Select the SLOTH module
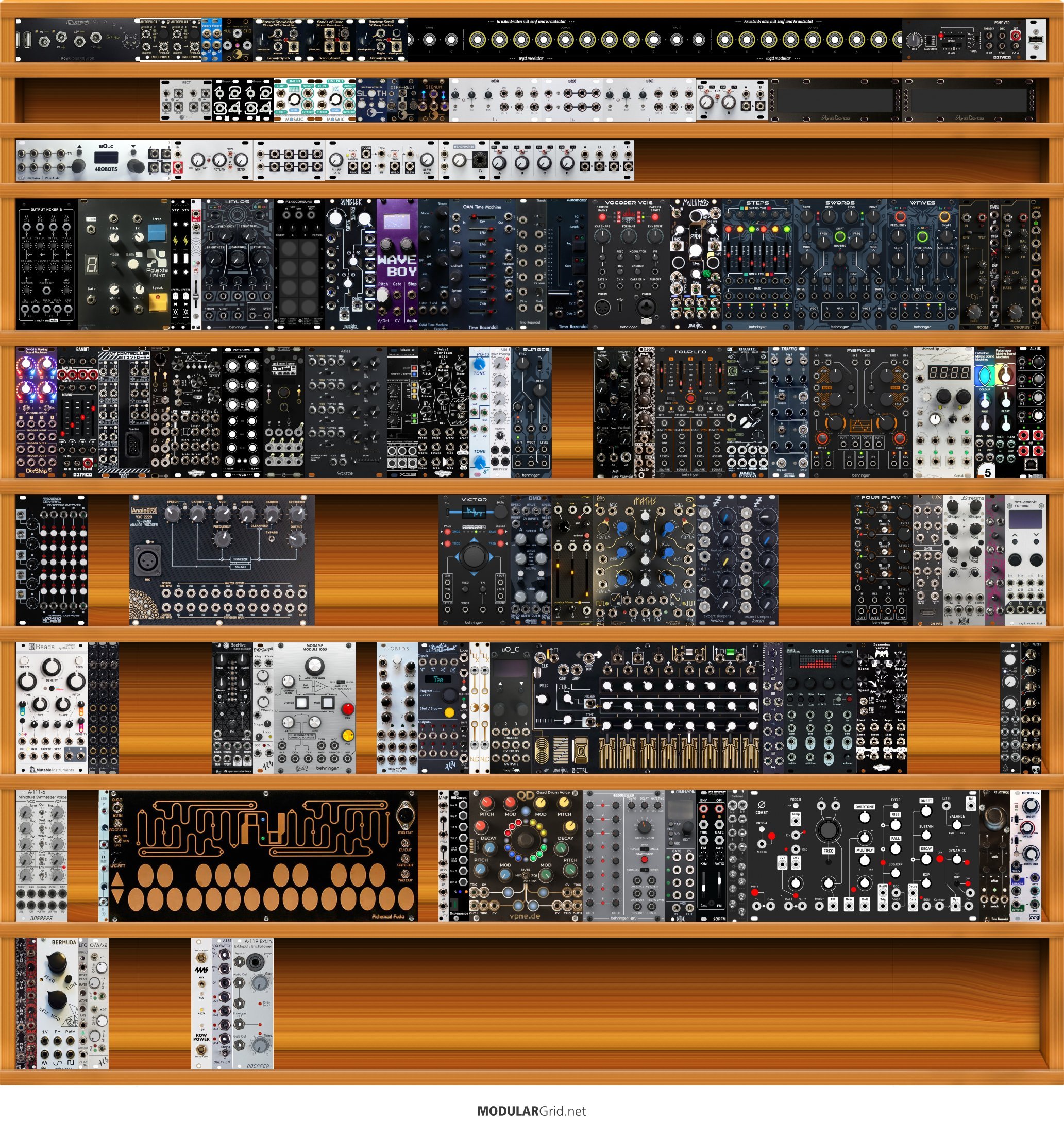 tap(371, 100)
